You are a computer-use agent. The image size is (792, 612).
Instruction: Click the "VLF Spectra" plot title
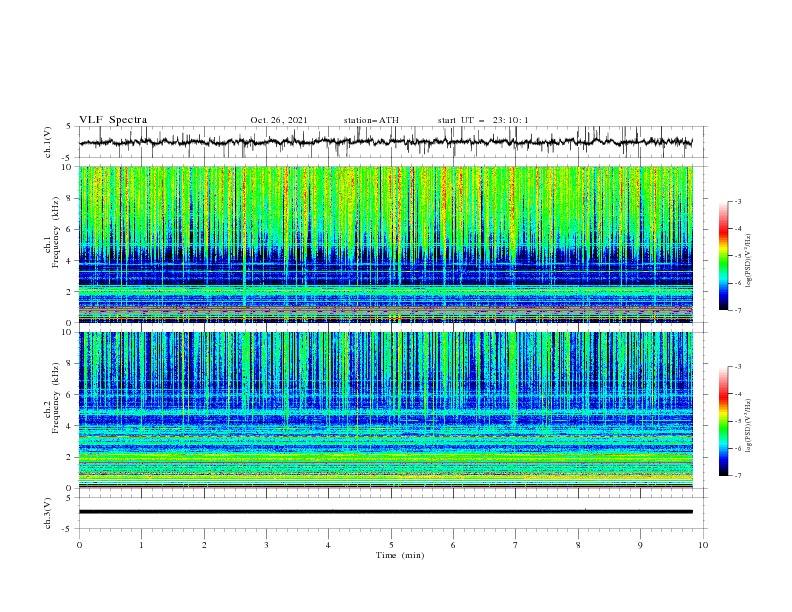pyautogui.click(x=113, y=120)
